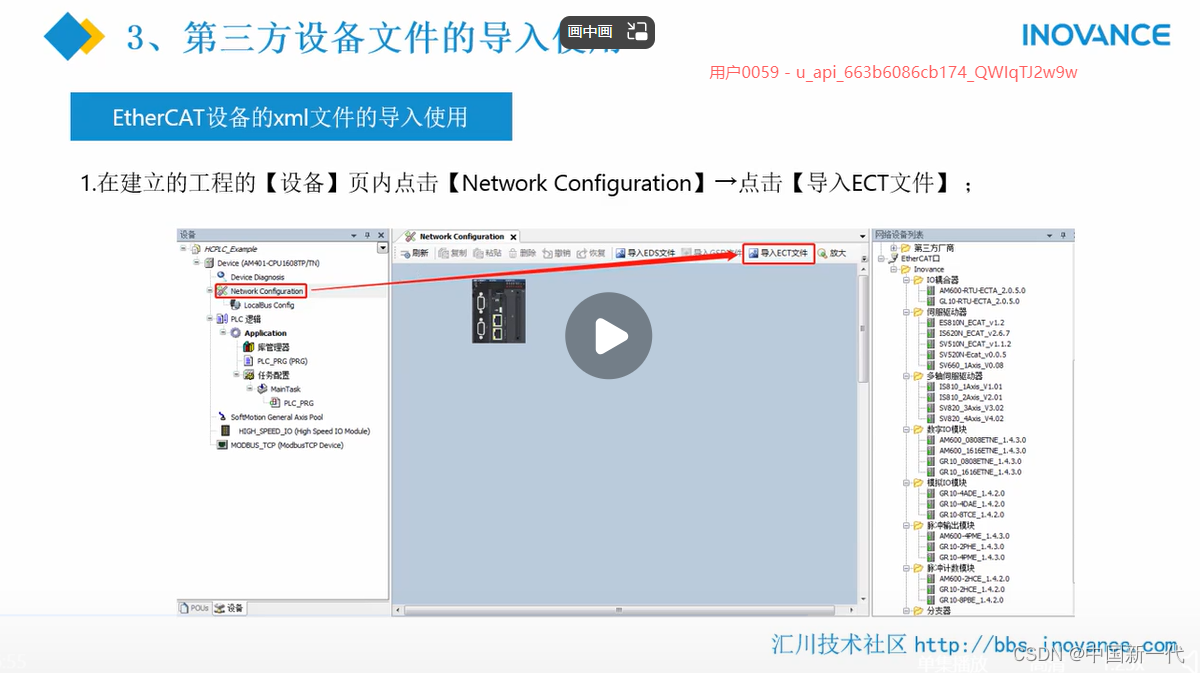This screenshot has width=1200, height=673.
Task: Click the Copy (复制) toolbar button
Action: pyautogui.click(x=452, y=253)
